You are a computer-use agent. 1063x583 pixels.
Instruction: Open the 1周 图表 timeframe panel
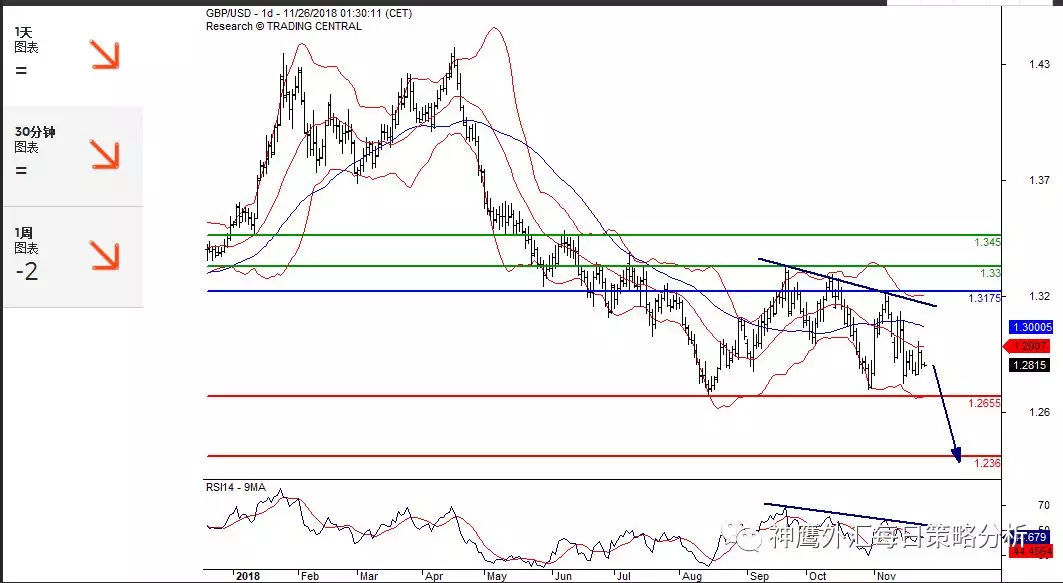71,256
